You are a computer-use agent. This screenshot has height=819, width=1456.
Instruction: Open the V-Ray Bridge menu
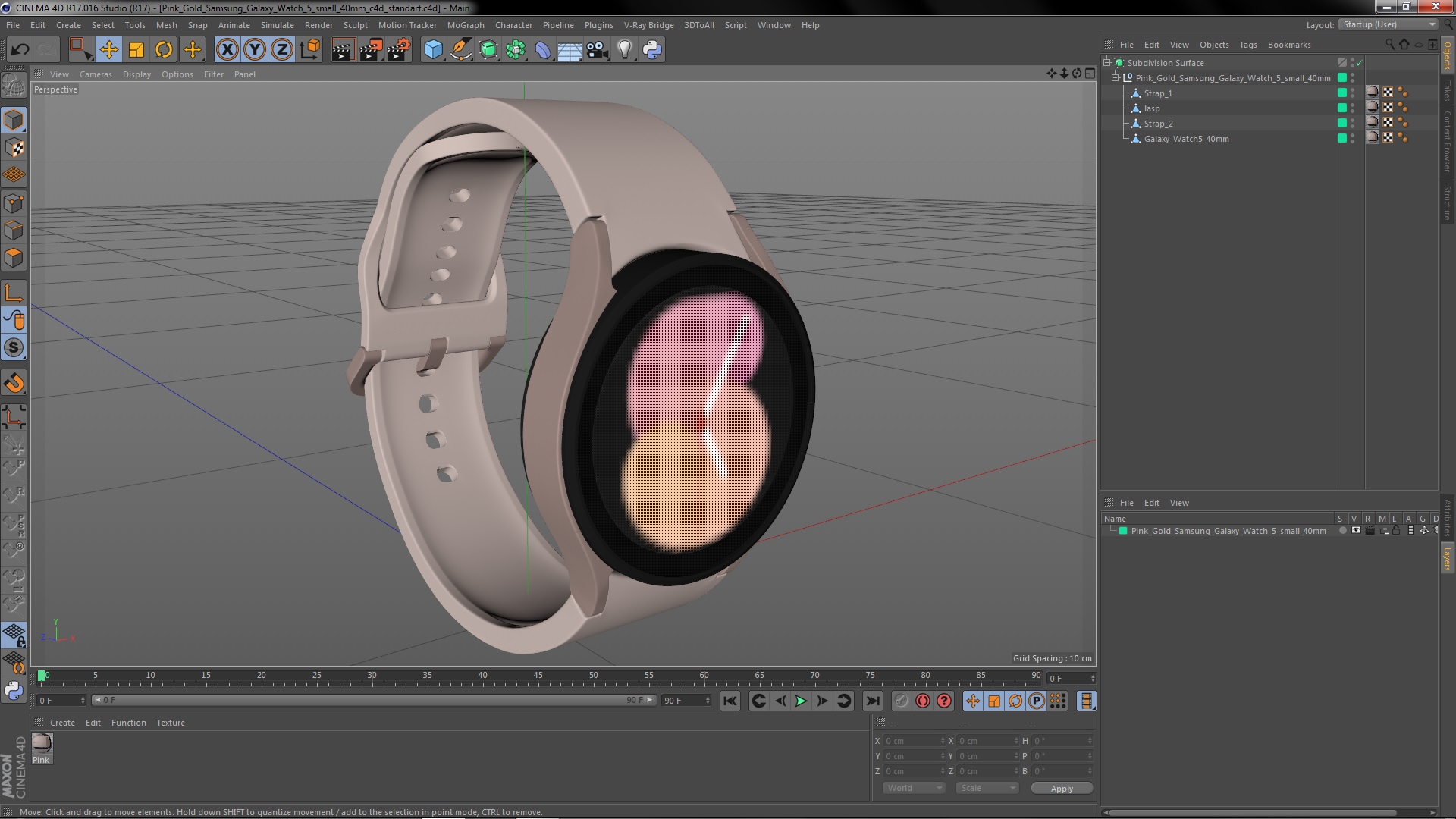648,25
